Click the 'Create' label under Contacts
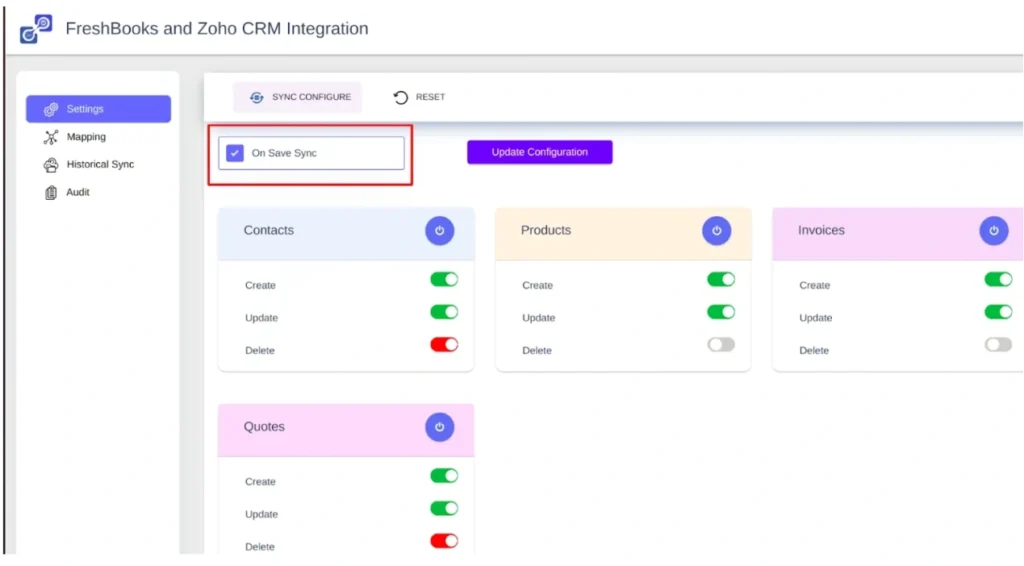Viewport: 1024px width, 566px height. (261, 285)
